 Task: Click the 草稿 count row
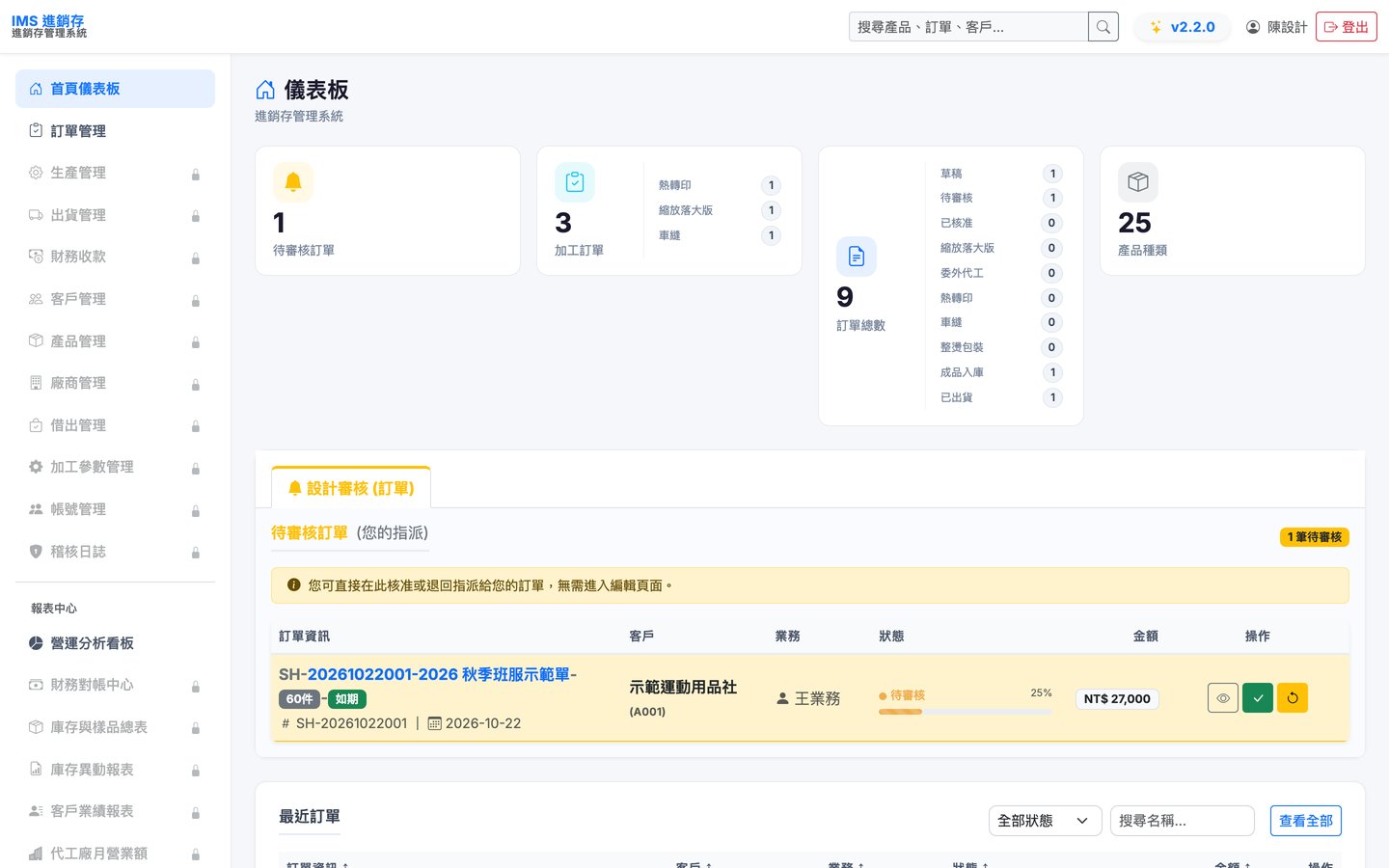1000,174
